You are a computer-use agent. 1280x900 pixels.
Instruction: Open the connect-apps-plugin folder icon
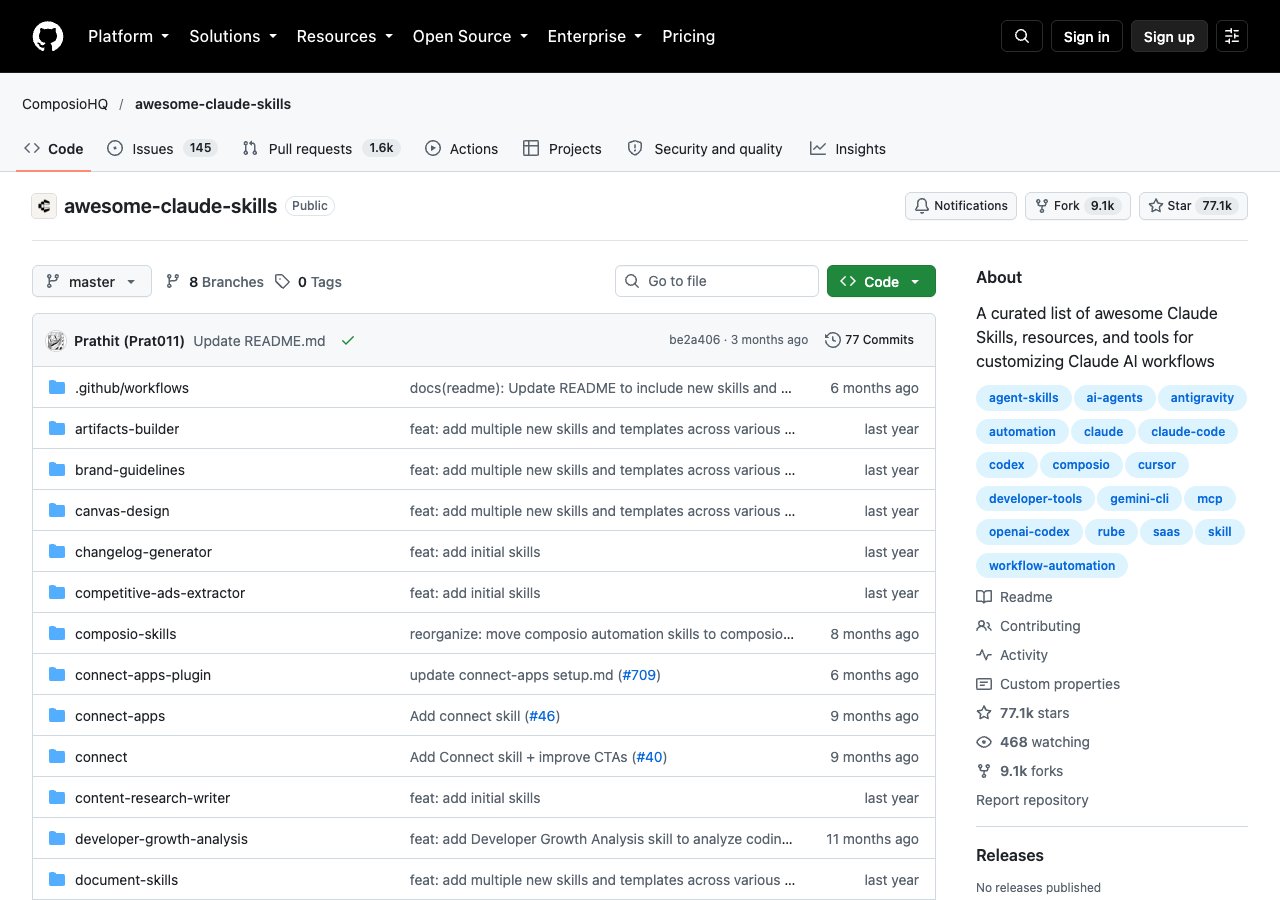tap(57, 675)
